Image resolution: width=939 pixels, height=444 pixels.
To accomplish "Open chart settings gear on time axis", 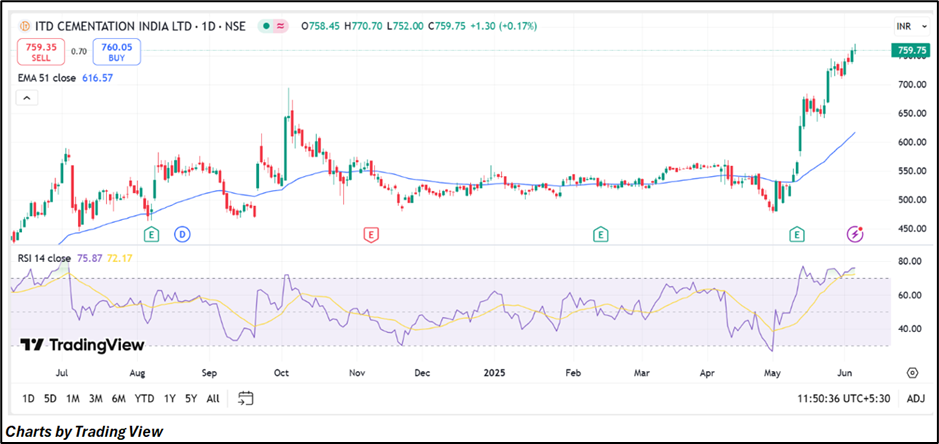I will [x=912, y=373].
